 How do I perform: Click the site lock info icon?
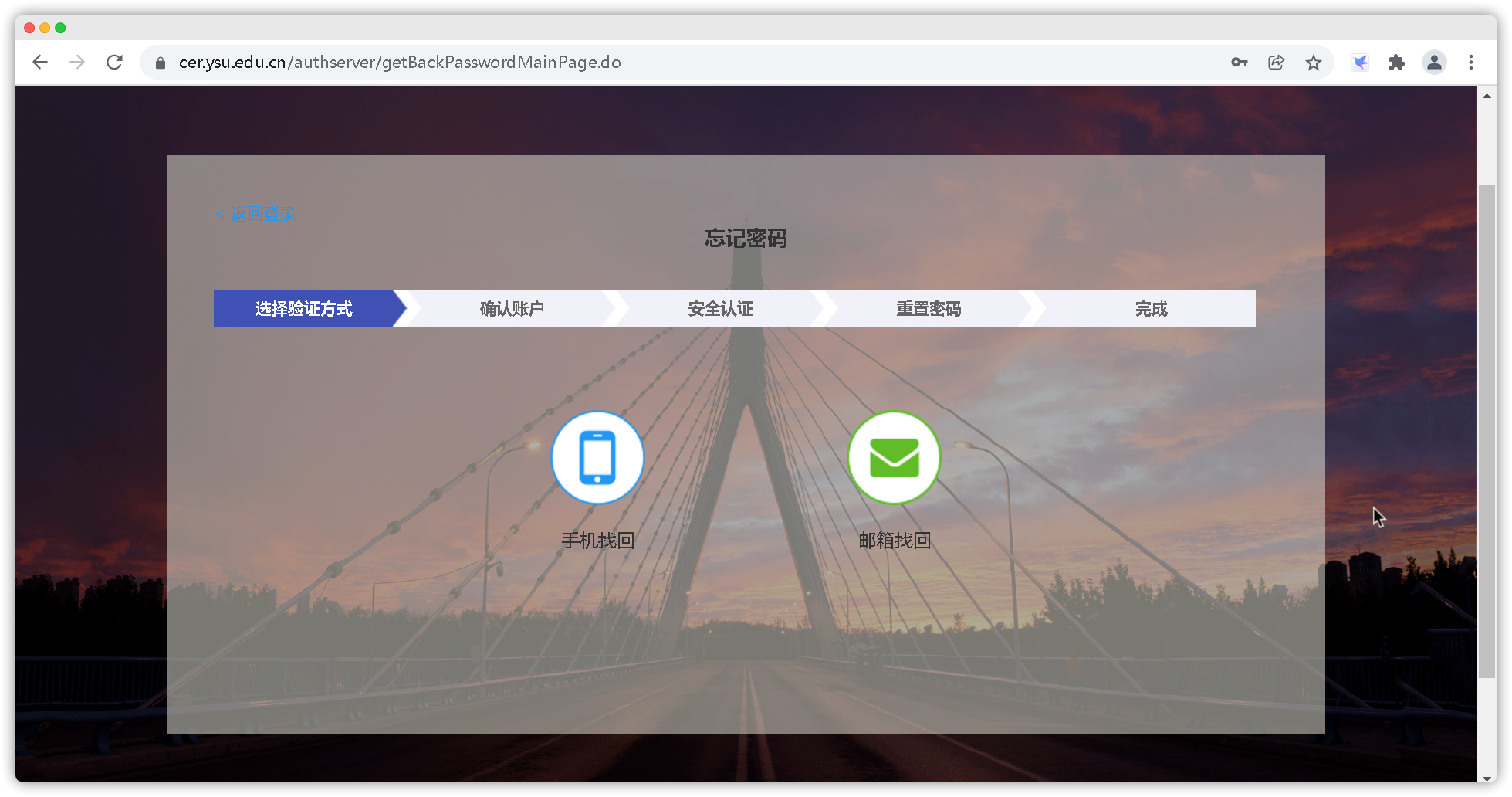161,63
